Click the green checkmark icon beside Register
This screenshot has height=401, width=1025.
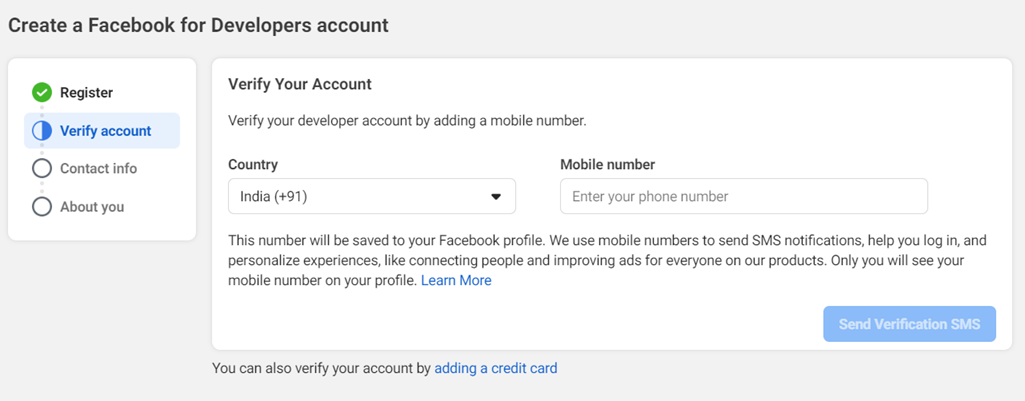[x=41, y=93]
